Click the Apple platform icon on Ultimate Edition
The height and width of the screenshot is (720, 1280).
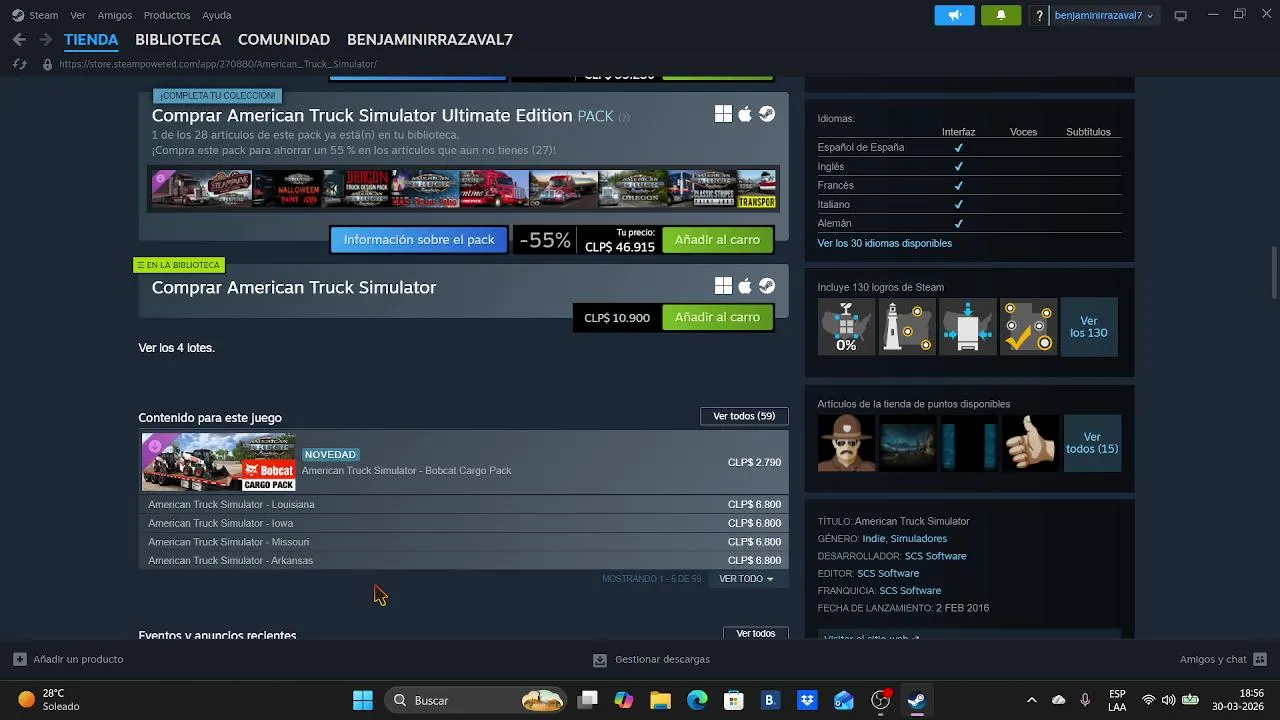pos(745,114)
